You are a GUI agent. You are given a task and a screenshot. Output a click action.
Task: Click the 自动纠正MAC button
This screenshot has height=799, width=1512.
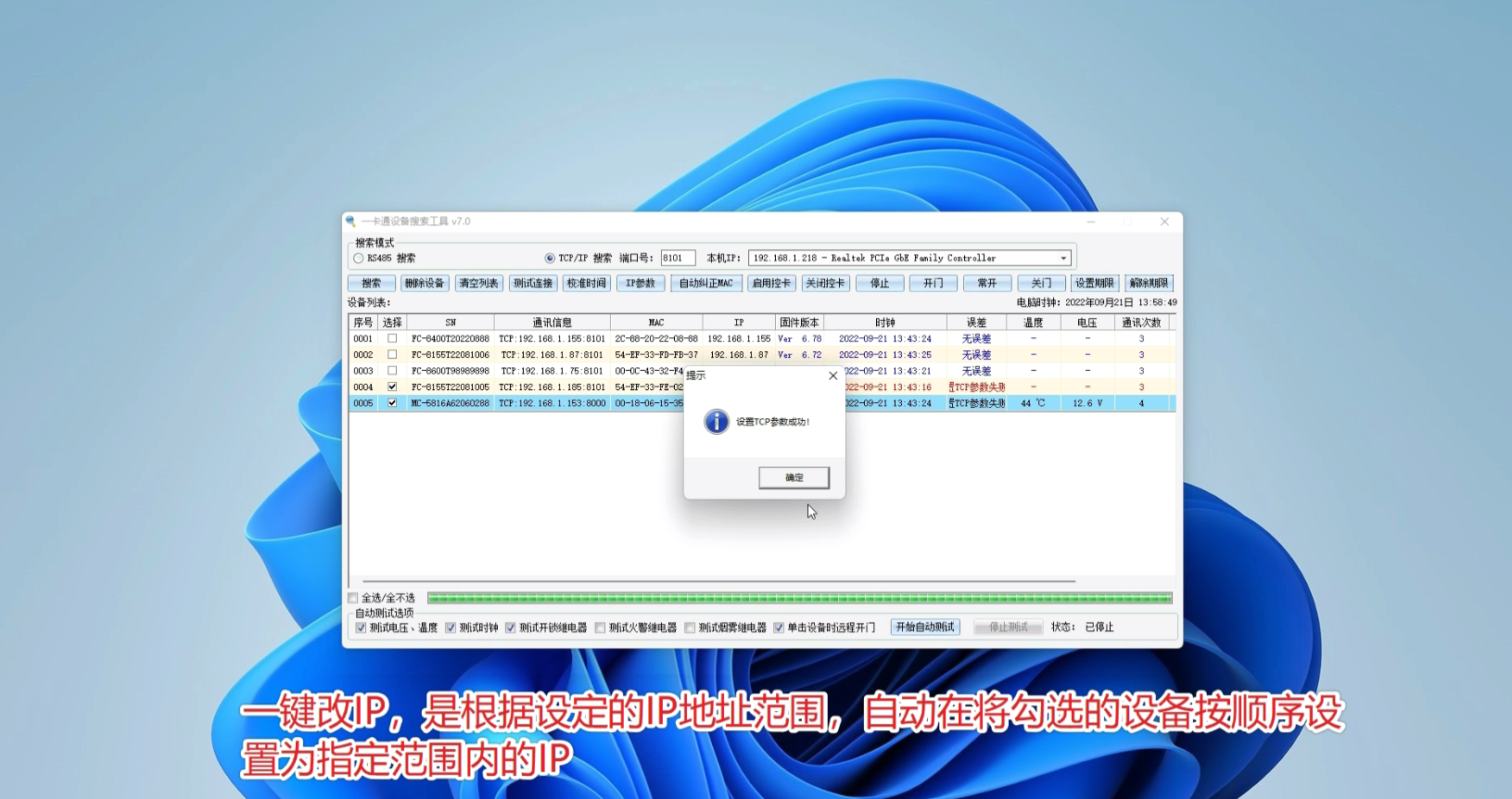click(x=706, y=284)
